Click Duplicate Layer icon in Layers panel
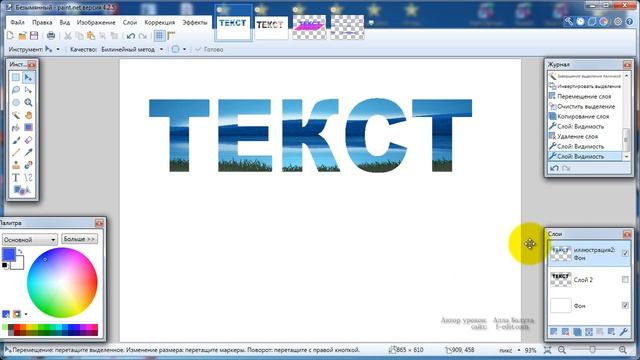Screen dimensions: 640x360 (x=577, y=332)
